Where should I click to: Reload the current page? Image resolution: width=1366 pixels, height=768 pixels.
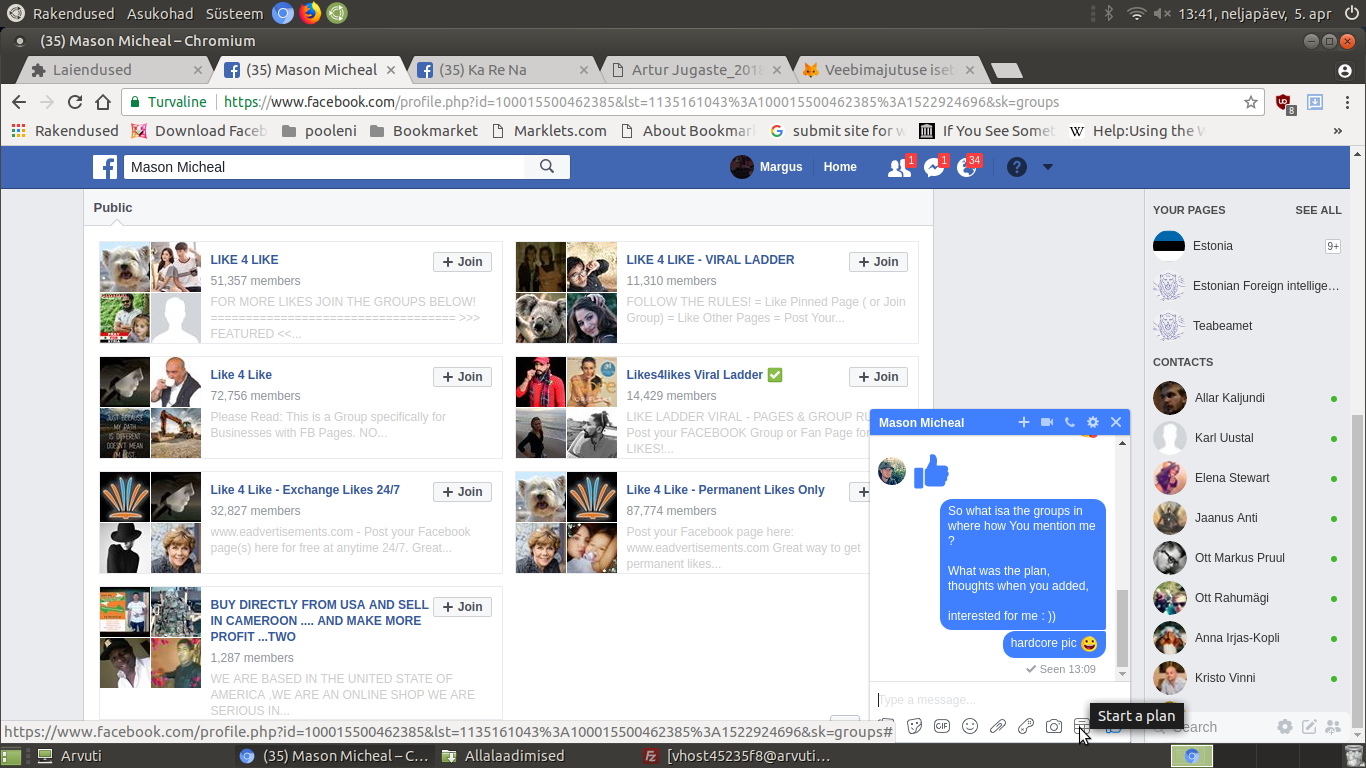click(x=75, y=102)
